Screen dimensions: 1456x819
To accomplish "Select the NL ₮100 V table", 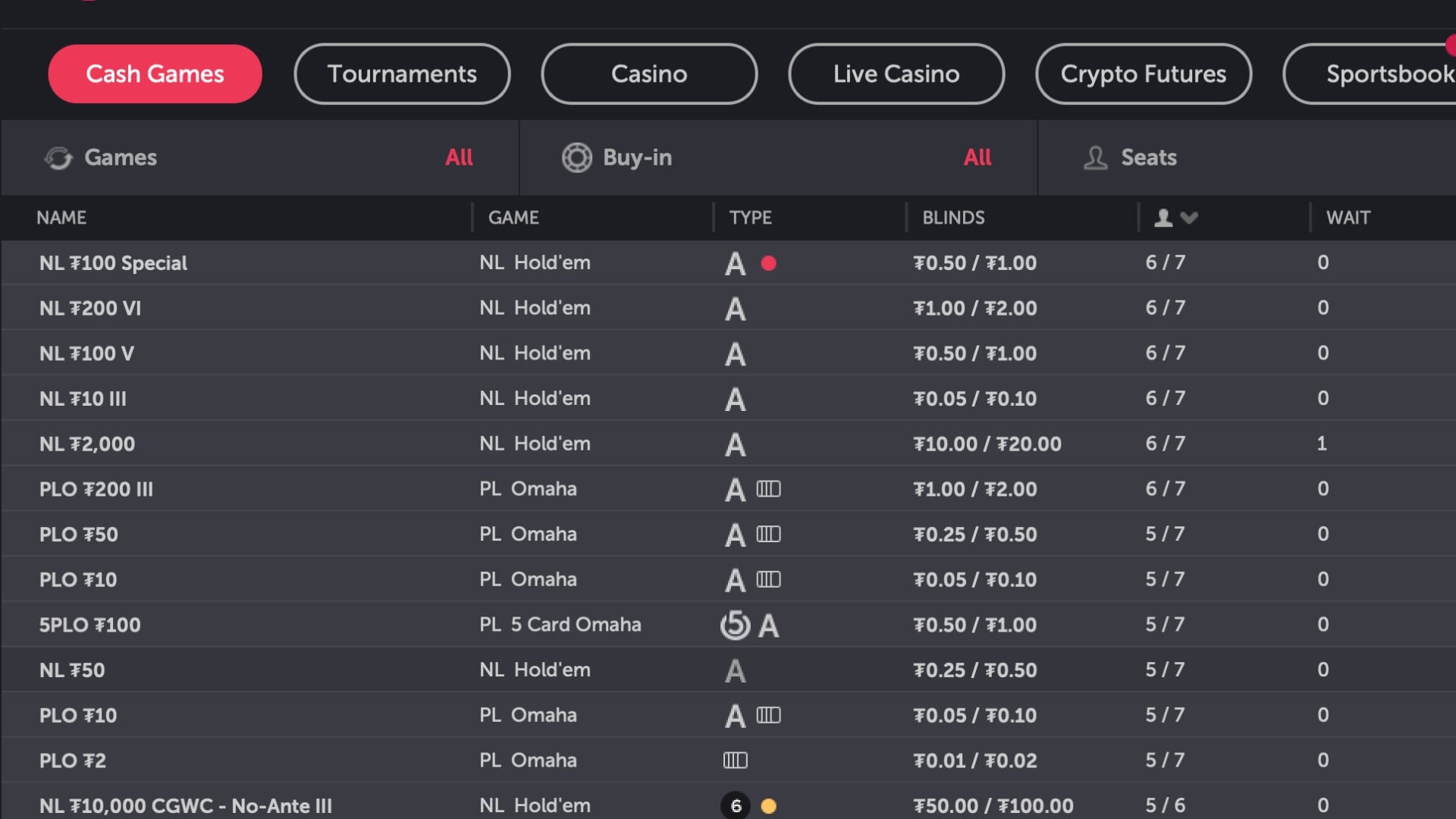I will [x=728, y=353].
